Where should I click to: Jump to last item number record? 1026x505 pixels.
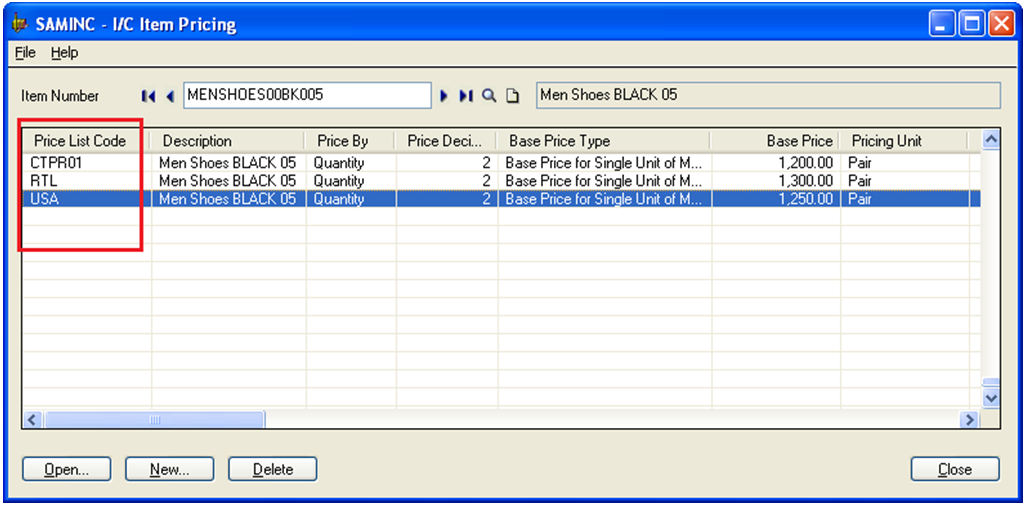(465, 96)
